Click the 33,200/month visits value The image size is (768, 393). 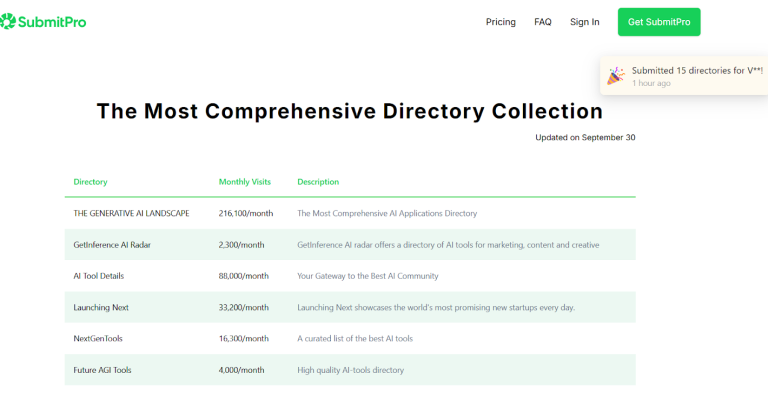[243, 308]
